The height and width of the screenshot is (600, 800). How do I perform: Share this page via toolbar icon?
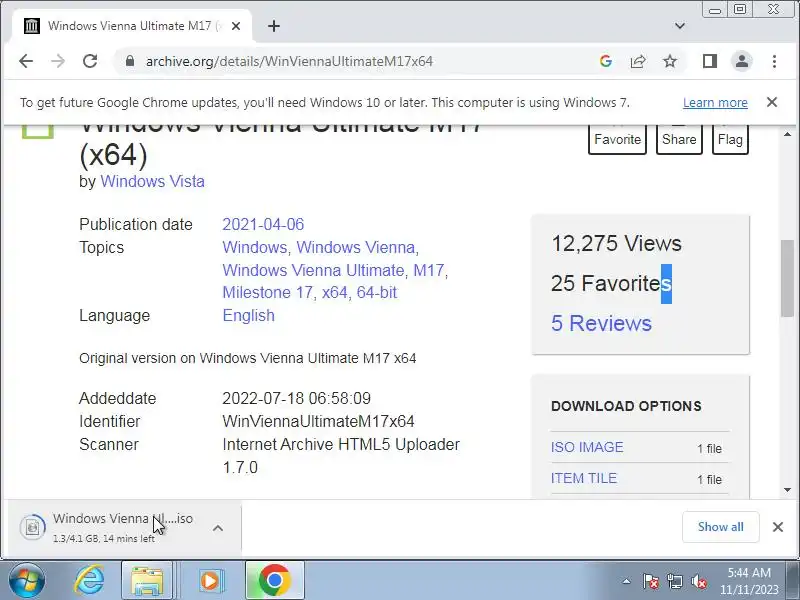pos(638,61)
